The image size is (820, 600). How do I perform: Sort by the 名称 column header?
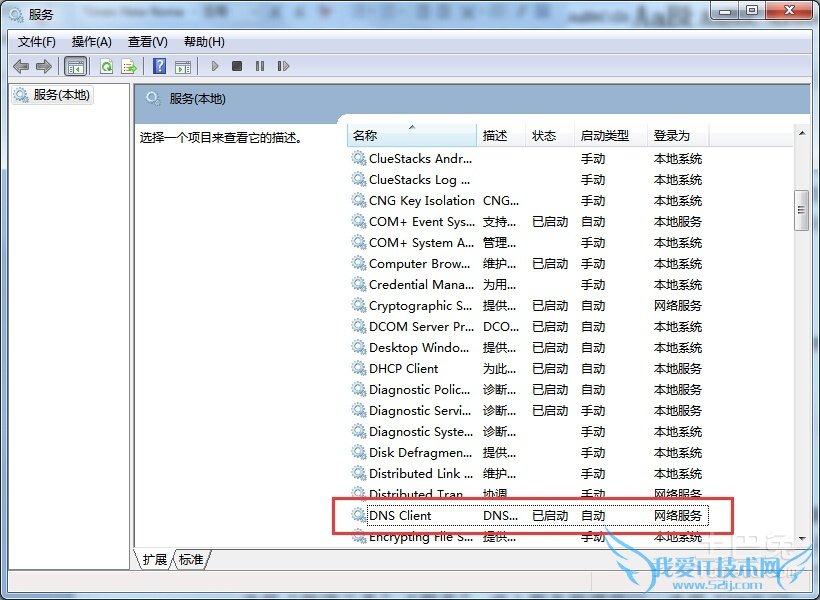coord(412,135)
